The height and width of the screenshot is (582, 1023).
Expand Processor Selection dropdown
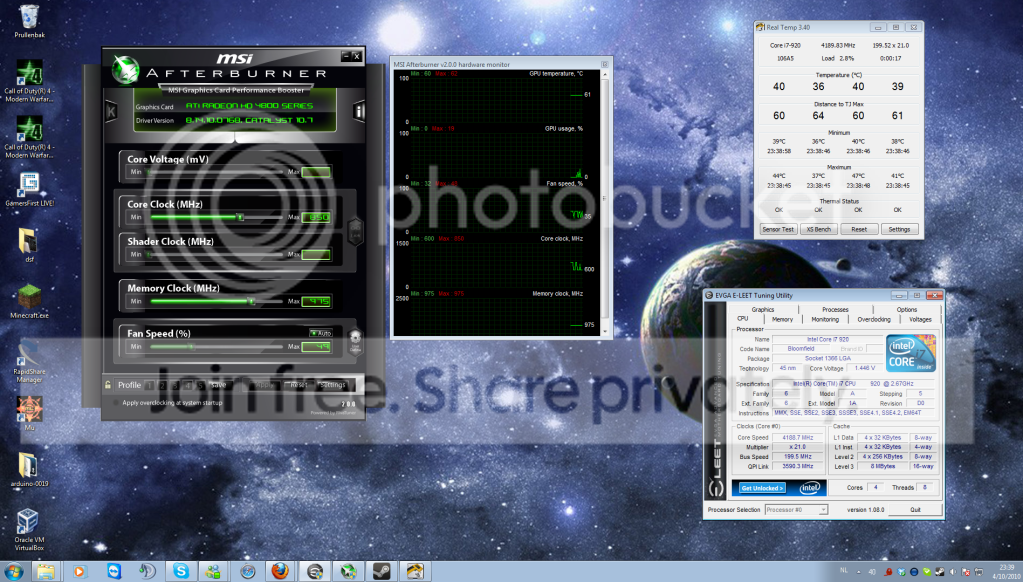[x=823, y=510]
